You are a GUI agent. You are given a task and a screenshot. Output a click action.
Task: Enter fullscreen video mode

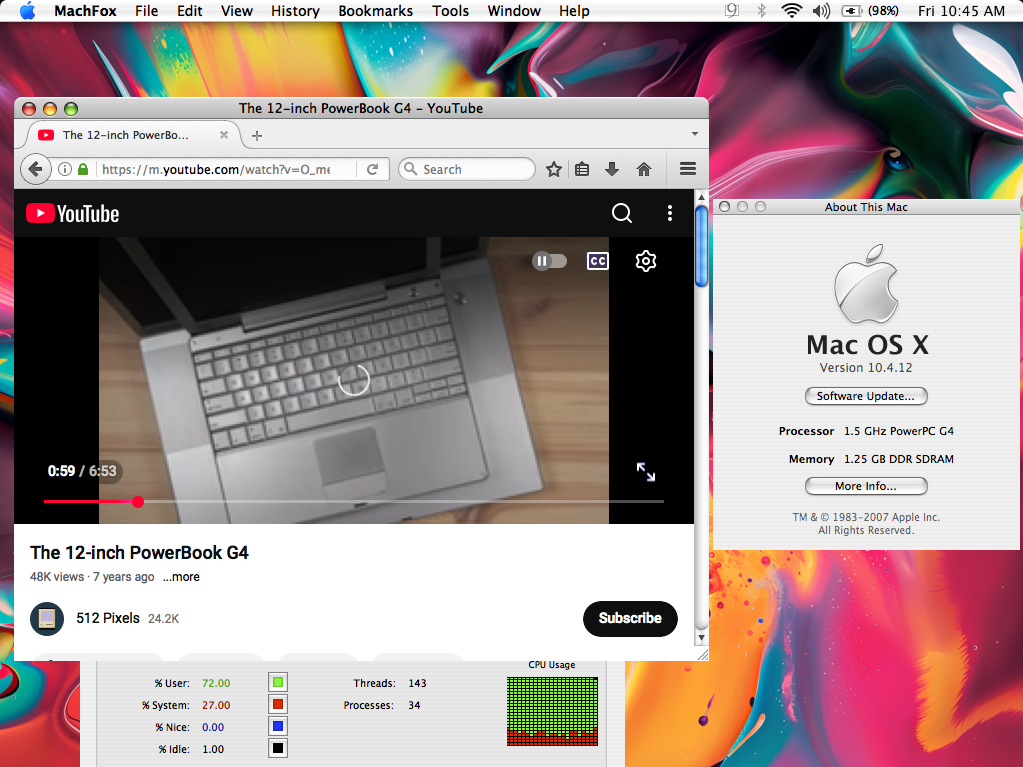646,472
